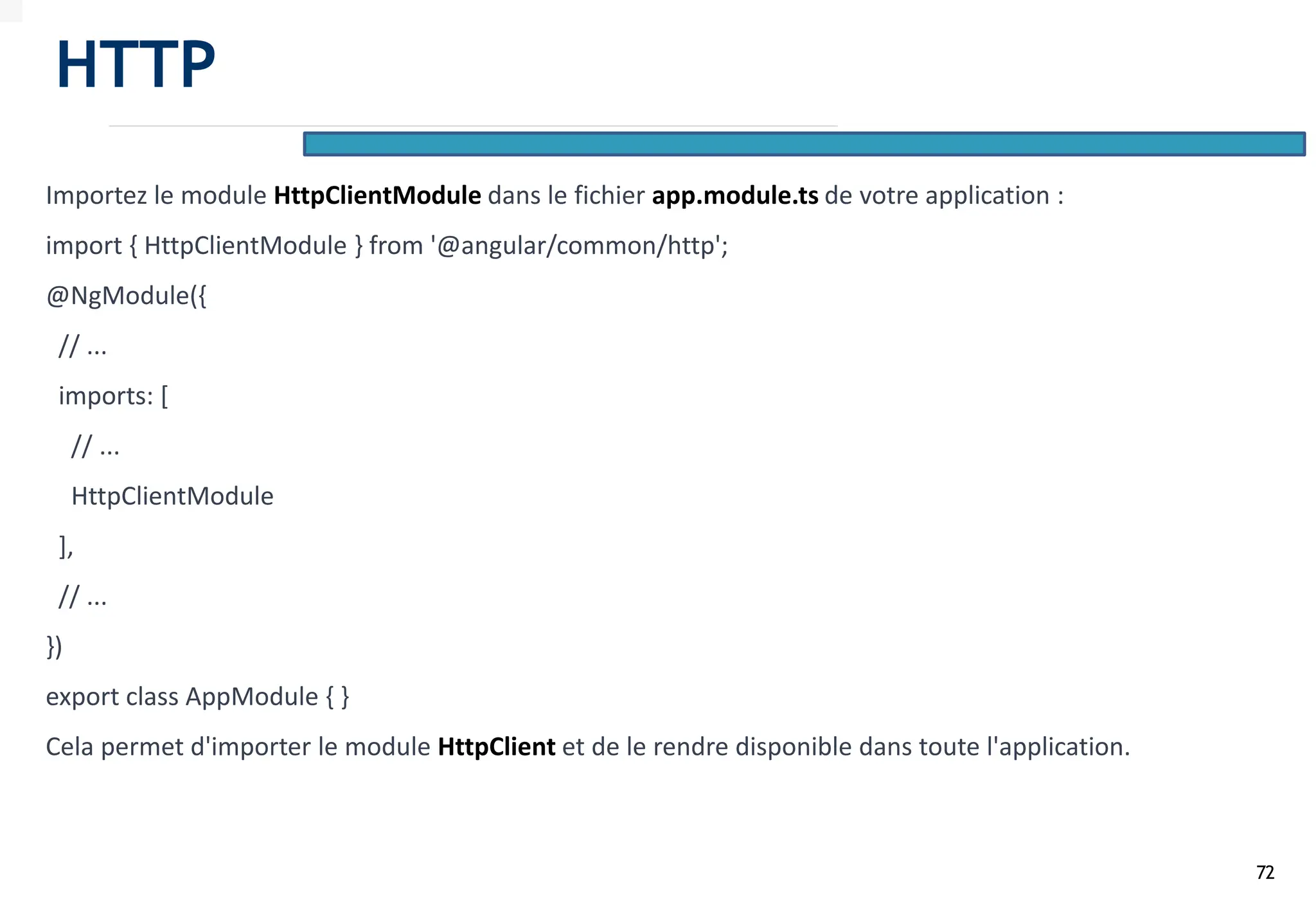Click the sentence beginning 'Cela permet d'importer'

point(587,747)
